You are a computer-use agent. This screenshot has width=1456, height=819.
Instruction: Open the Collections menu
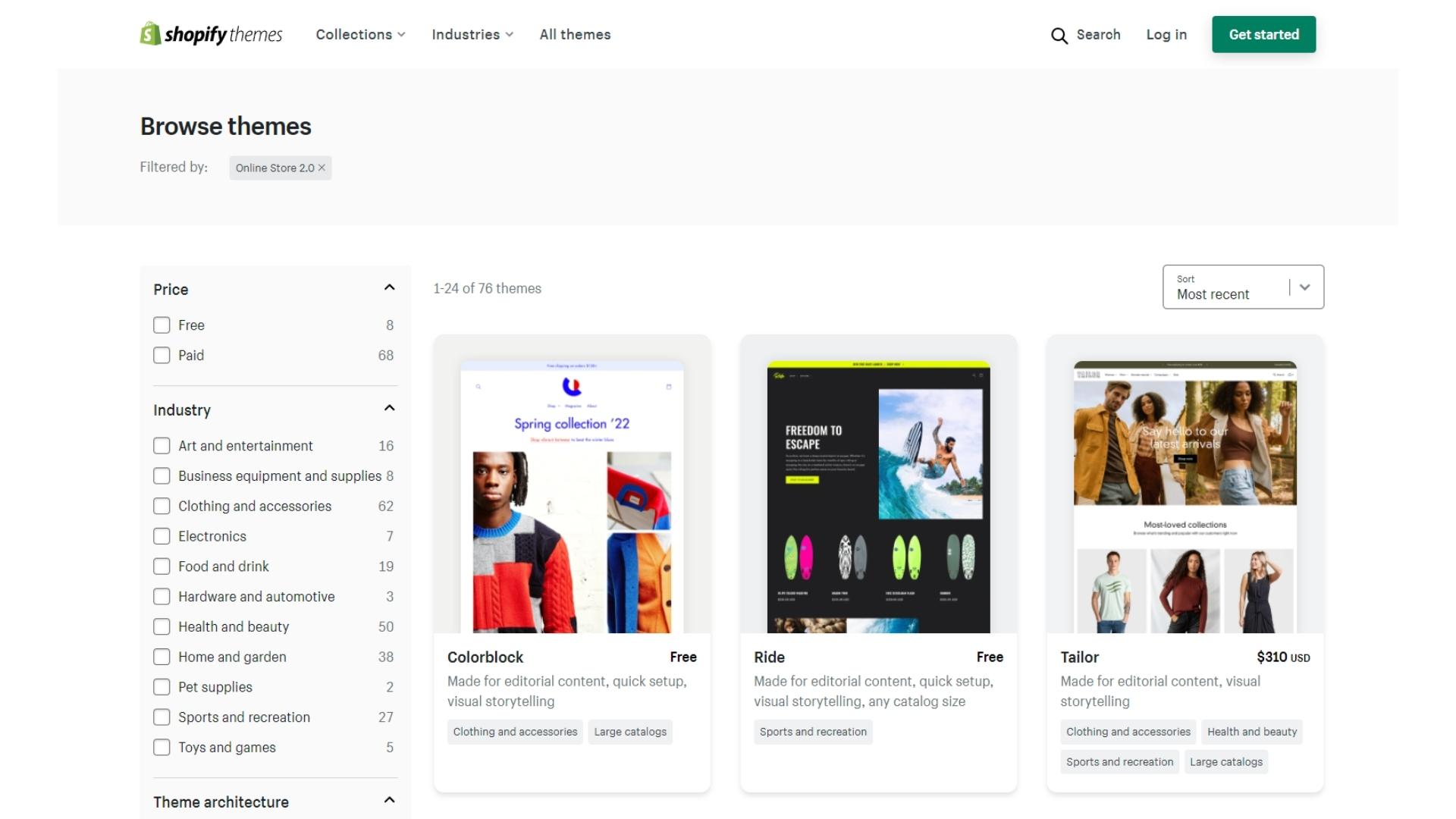(360, 34)
